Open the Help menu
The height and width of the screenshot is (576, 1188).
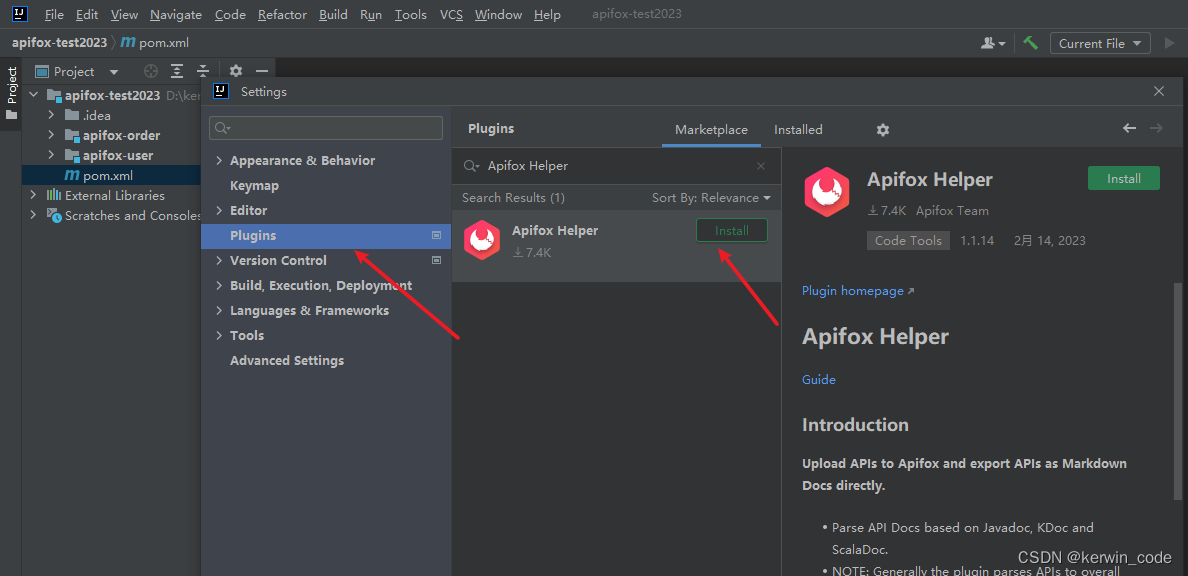(547, 14)
